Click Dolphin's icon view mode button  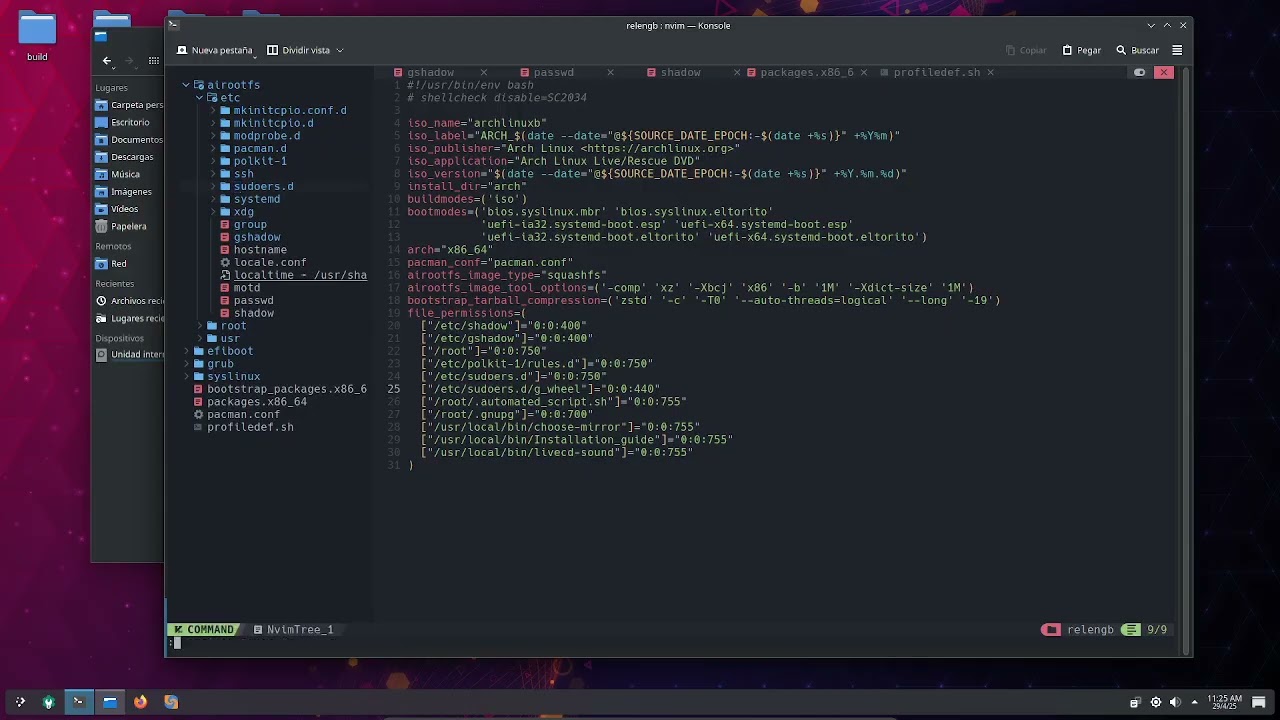coord(153,60)
